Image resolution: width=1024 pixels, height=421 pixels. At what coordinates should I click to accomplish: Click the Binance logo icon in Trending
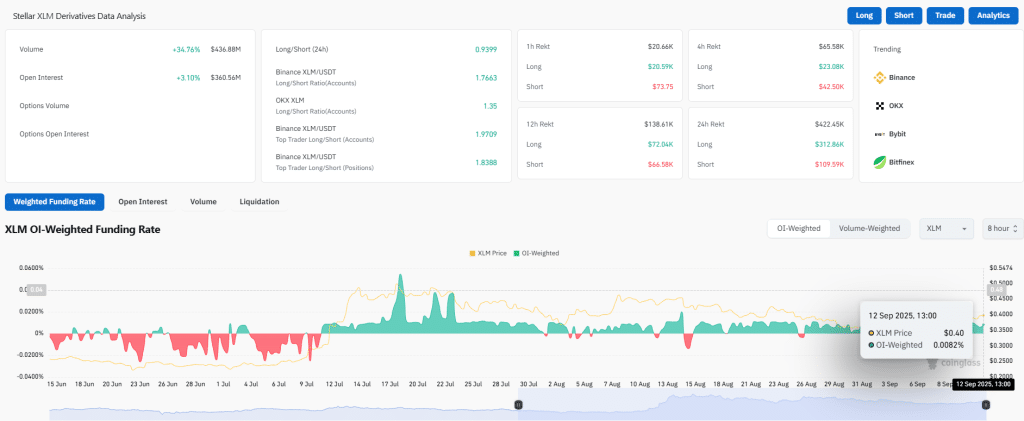pos(880,77)
